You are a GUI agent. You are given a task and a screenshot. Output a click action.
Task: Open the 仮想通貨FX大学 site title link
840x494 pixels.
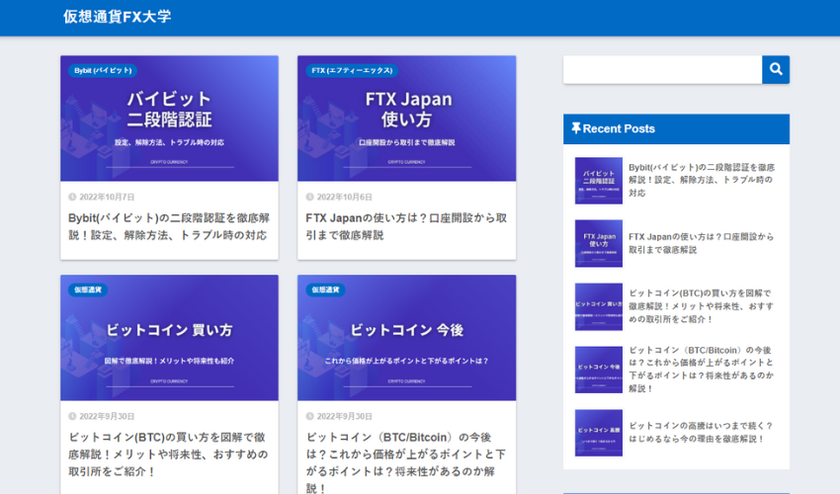117,17
